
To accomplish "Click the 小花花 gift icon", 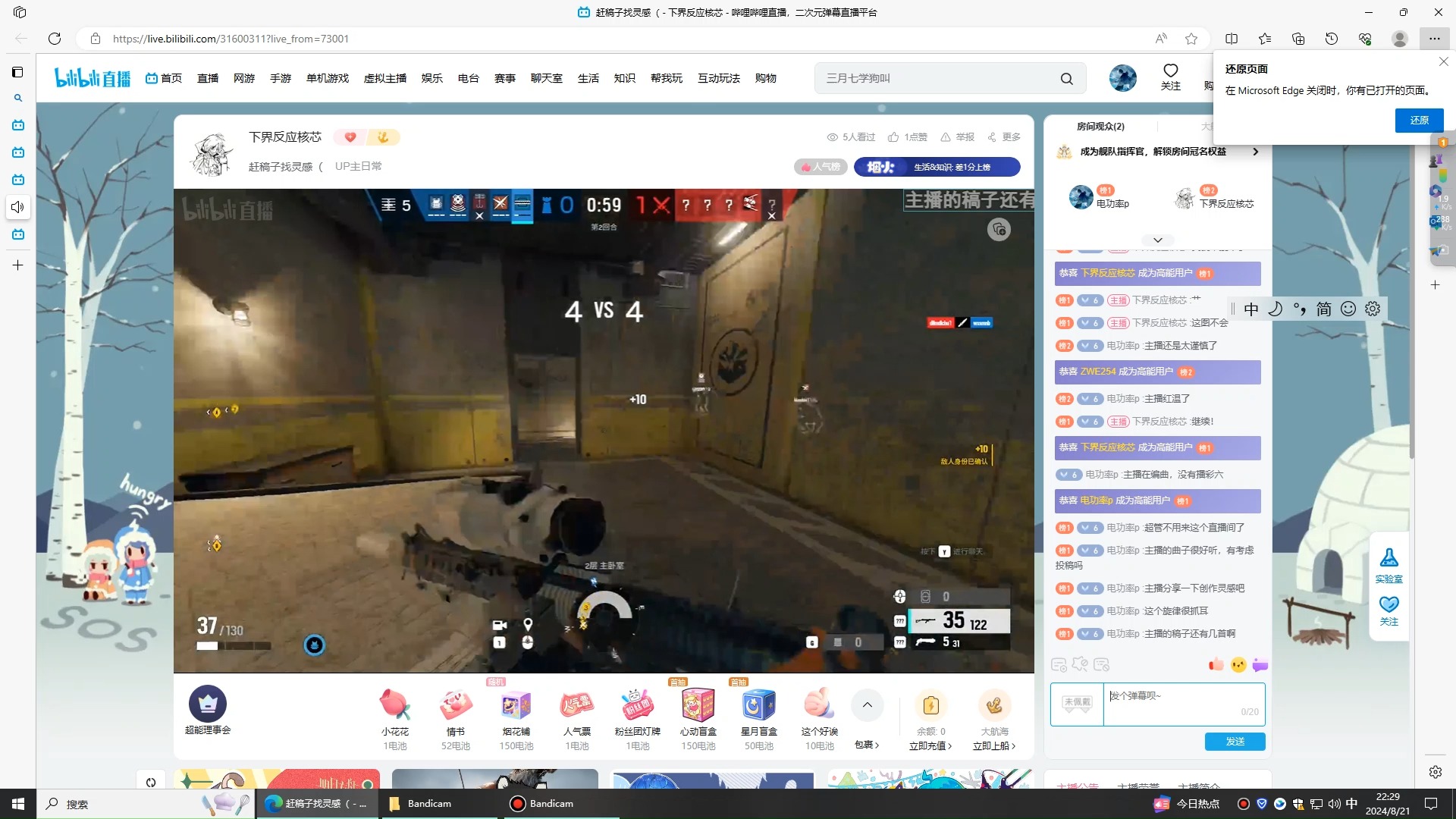I will point(395,704).
